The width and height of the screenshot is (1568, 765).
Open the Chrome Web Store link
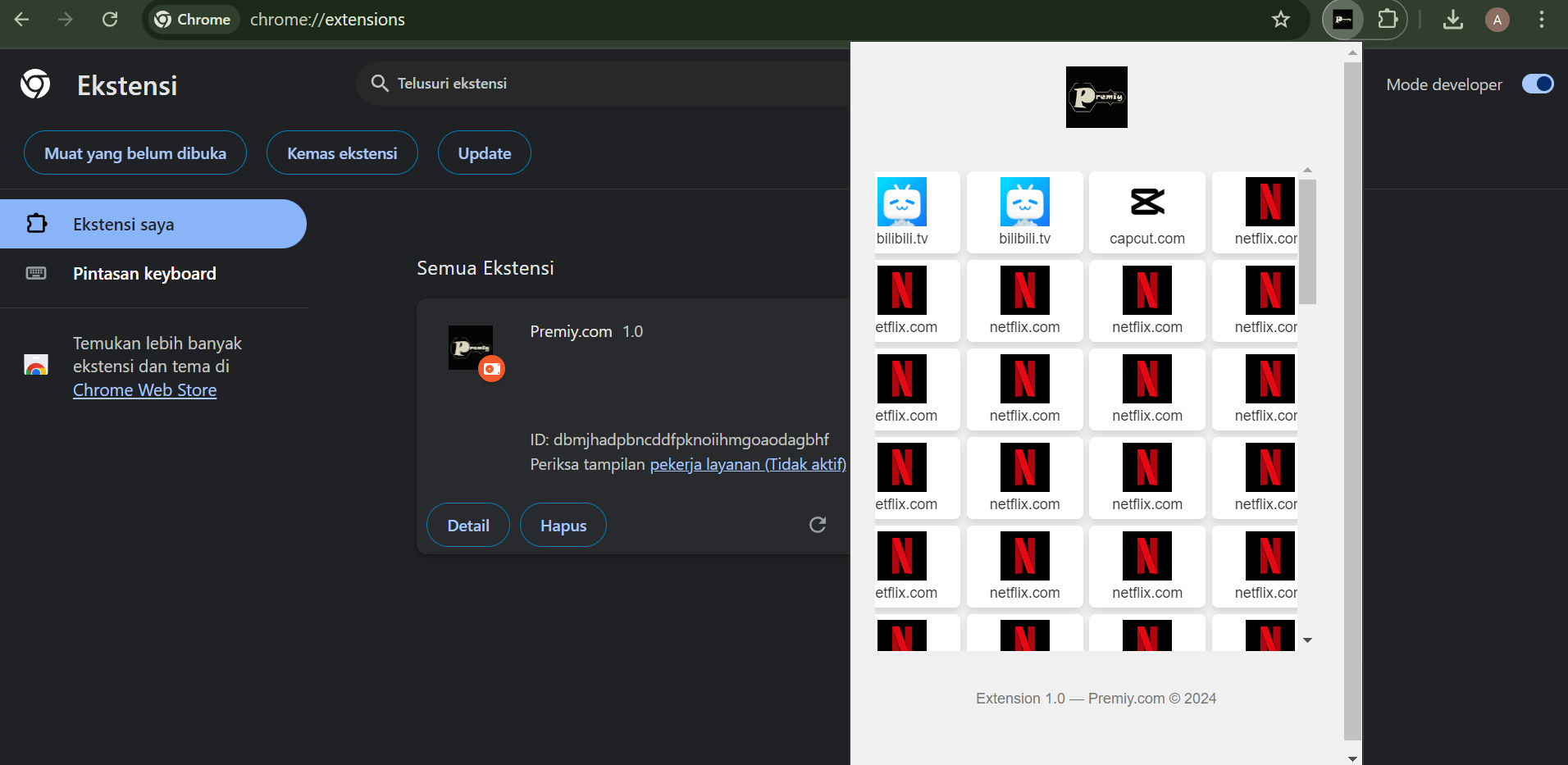pyautogui.click(x=145, y=390)
